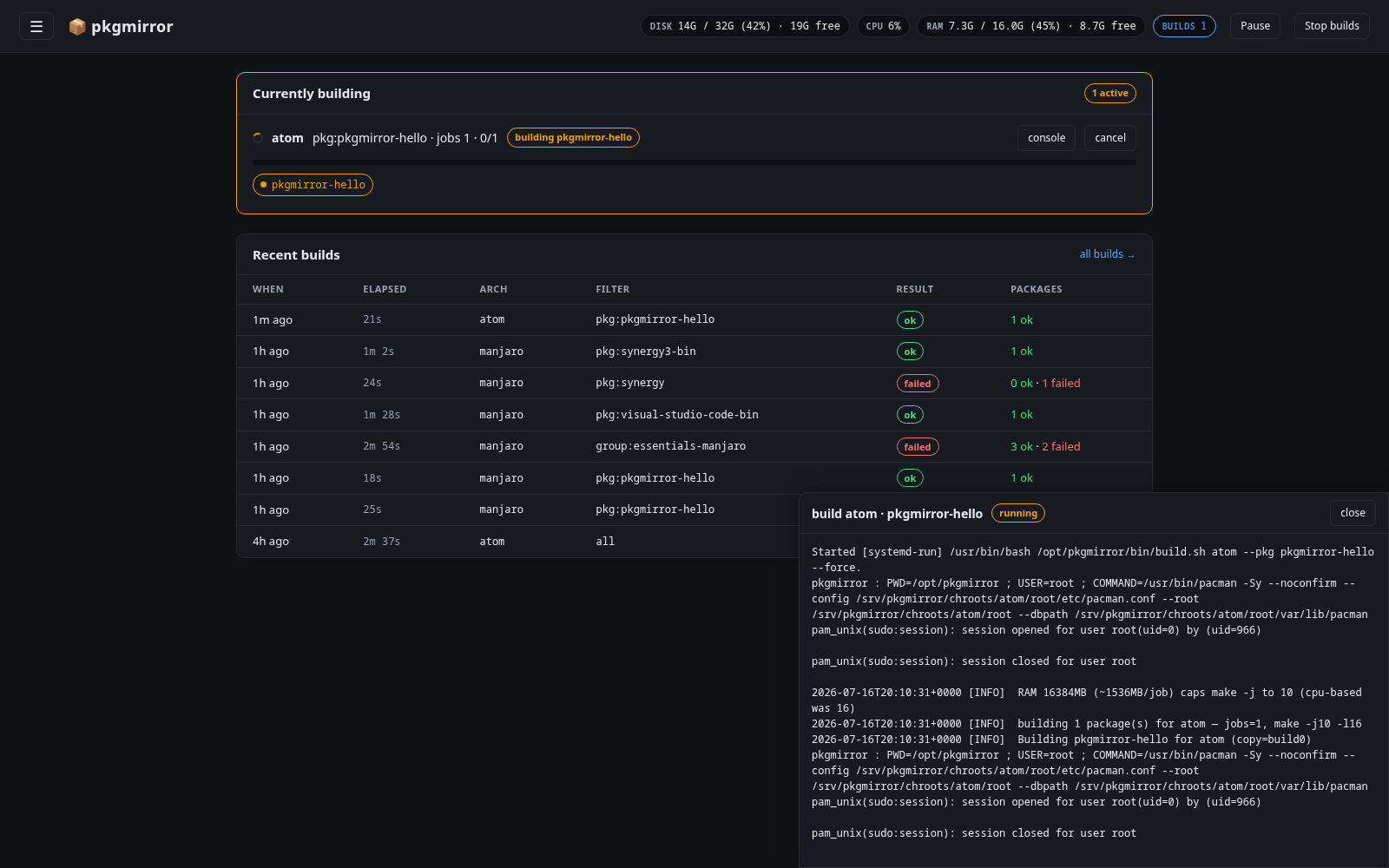Pause the build queue

tap(1255, 26)
